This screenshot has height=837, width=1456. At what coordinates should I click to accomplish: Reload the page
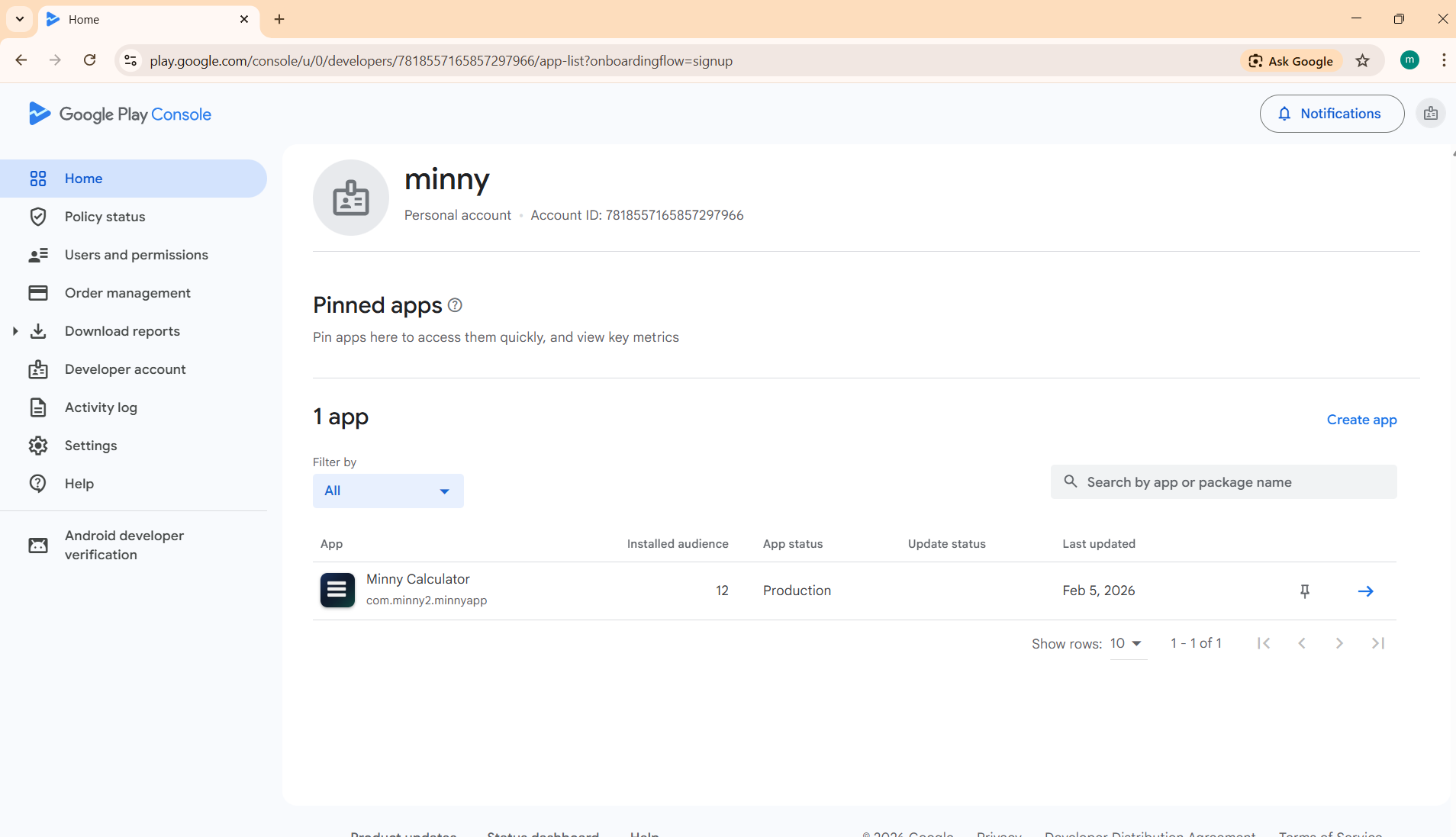pos(89,60)
